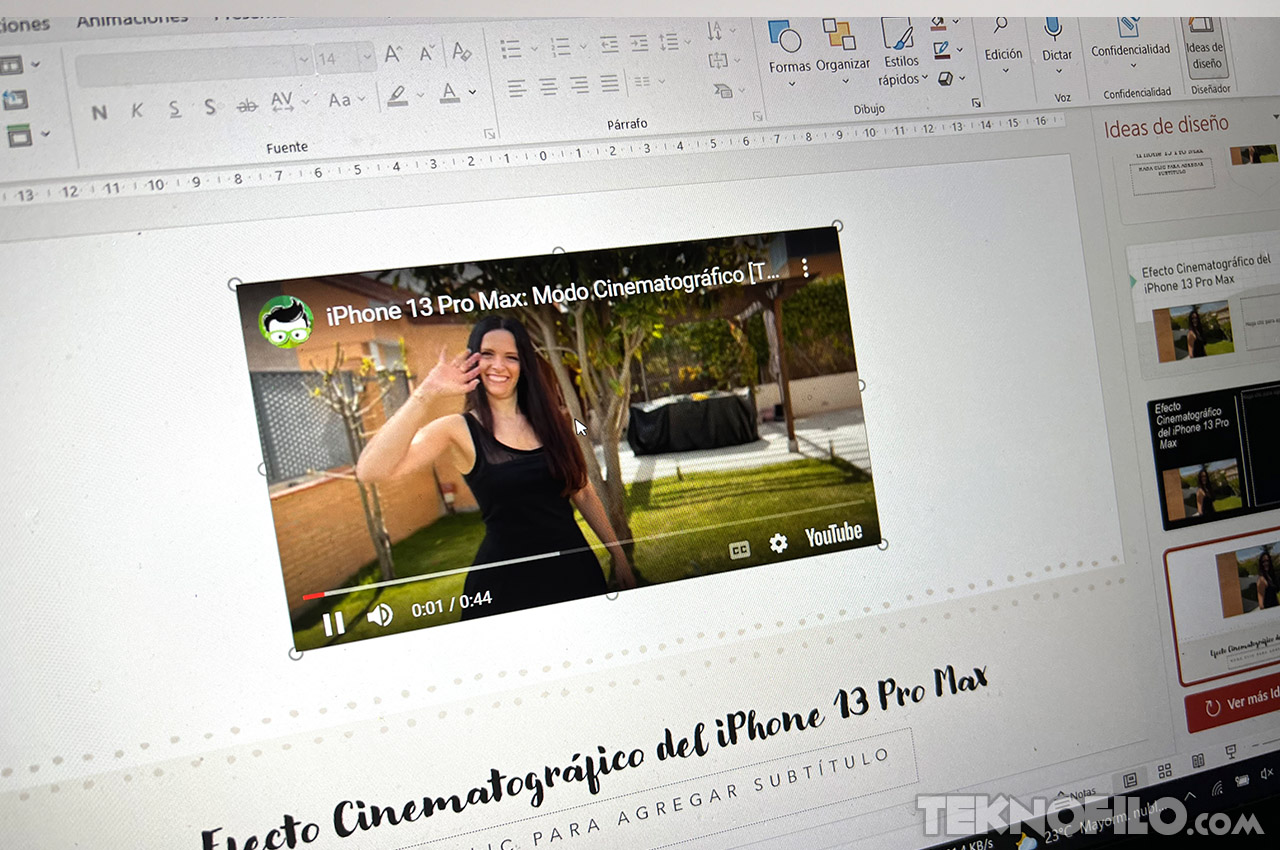Increase font size
Viewport: 1280px width, 850px height.
[x=394, y=55]
